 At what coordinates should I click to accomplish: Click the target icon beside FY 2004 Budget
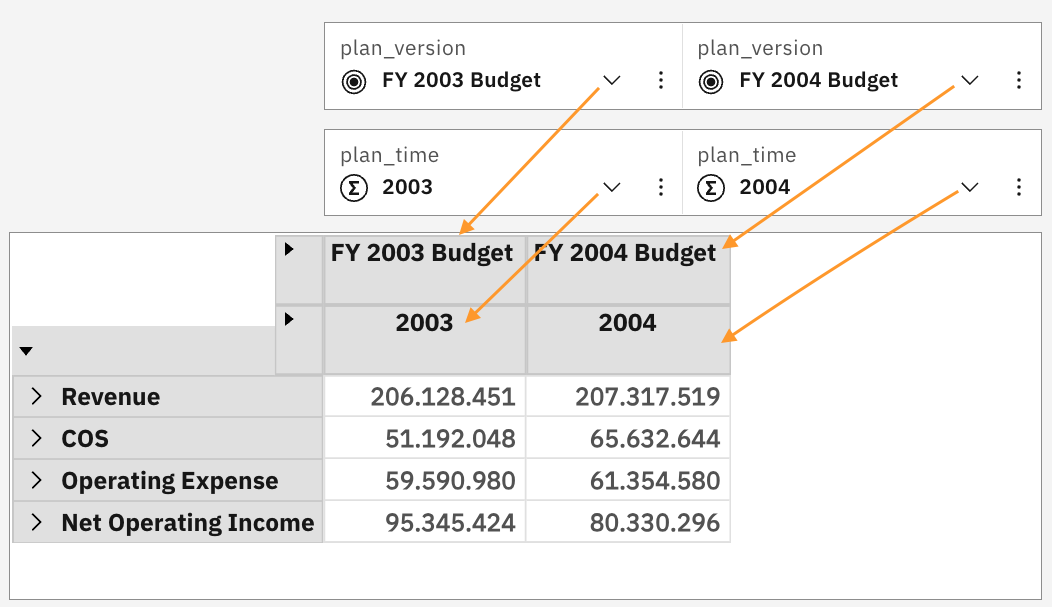710,81
